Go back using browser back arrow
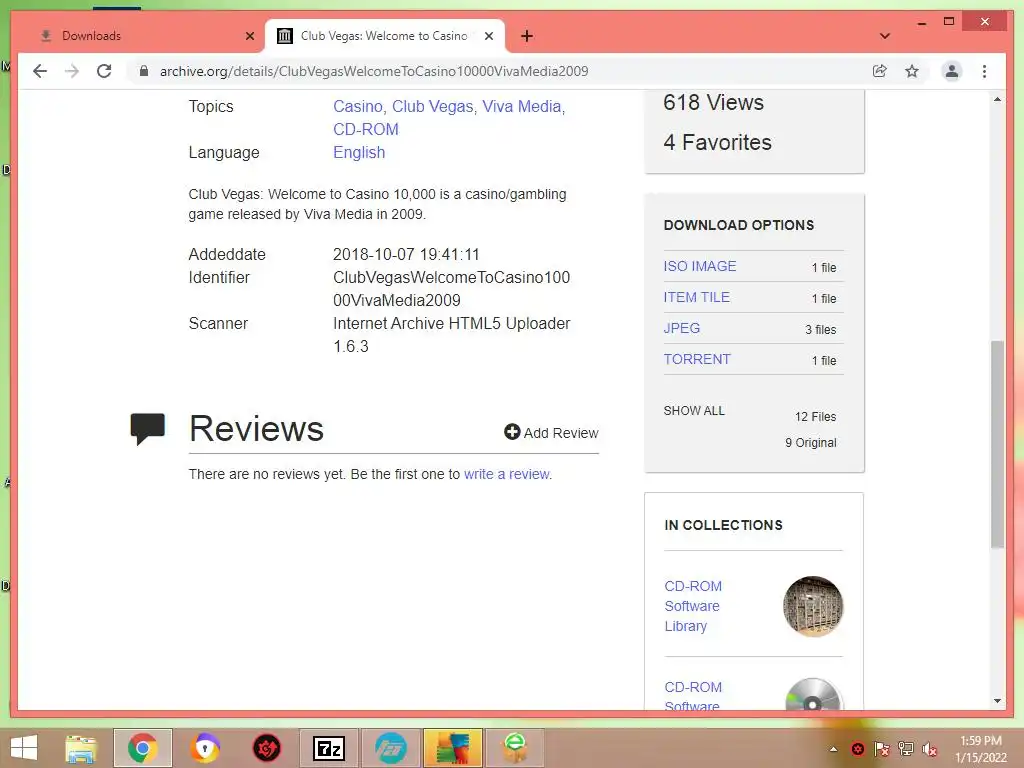Screen dimensions: 1024x768 pyautogui.click(x=40, y=71)
